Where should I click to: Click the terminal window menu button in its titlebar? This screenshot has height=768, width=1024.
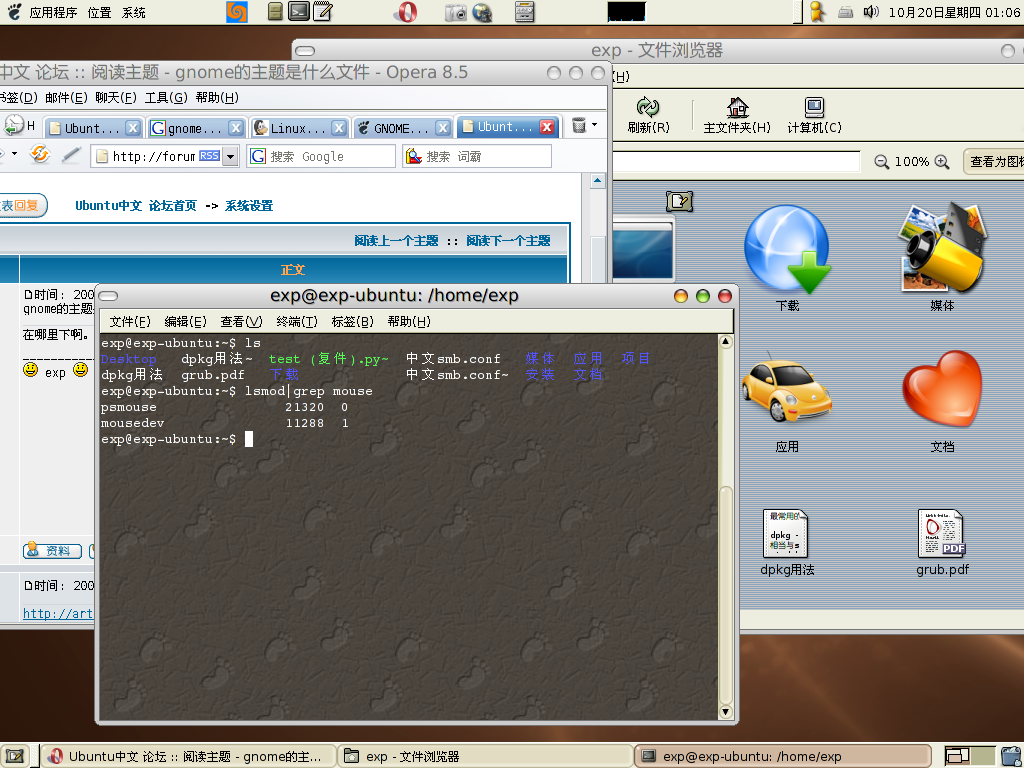(x=108, y=296)
